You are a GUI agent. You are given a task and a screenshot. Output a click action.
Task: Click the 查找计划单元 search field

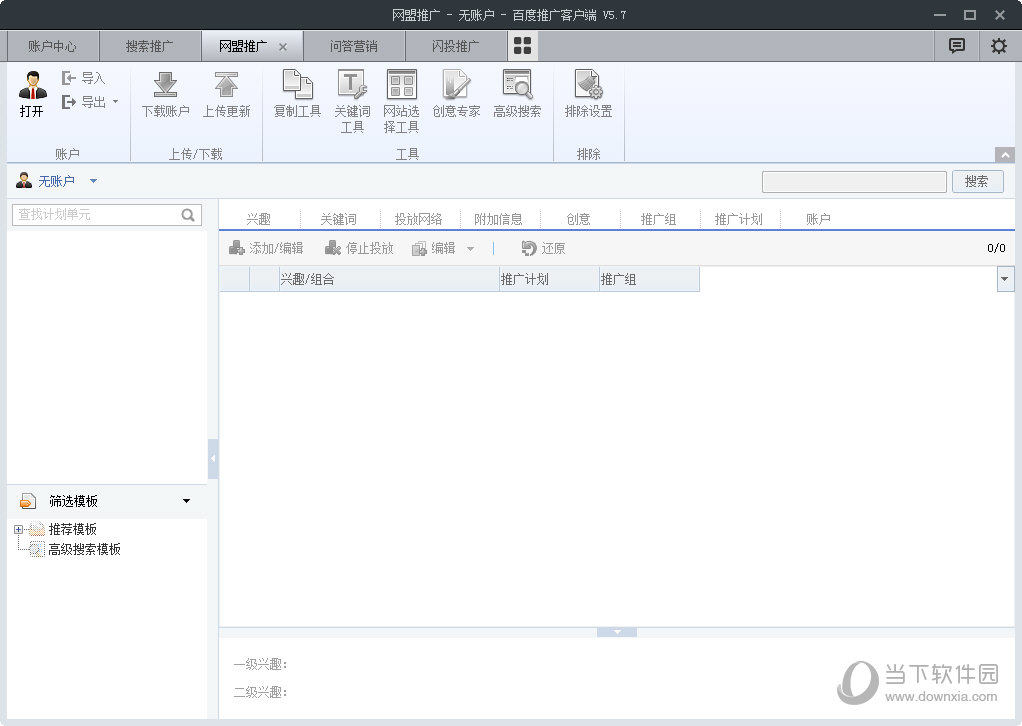(x=97, y=214)
